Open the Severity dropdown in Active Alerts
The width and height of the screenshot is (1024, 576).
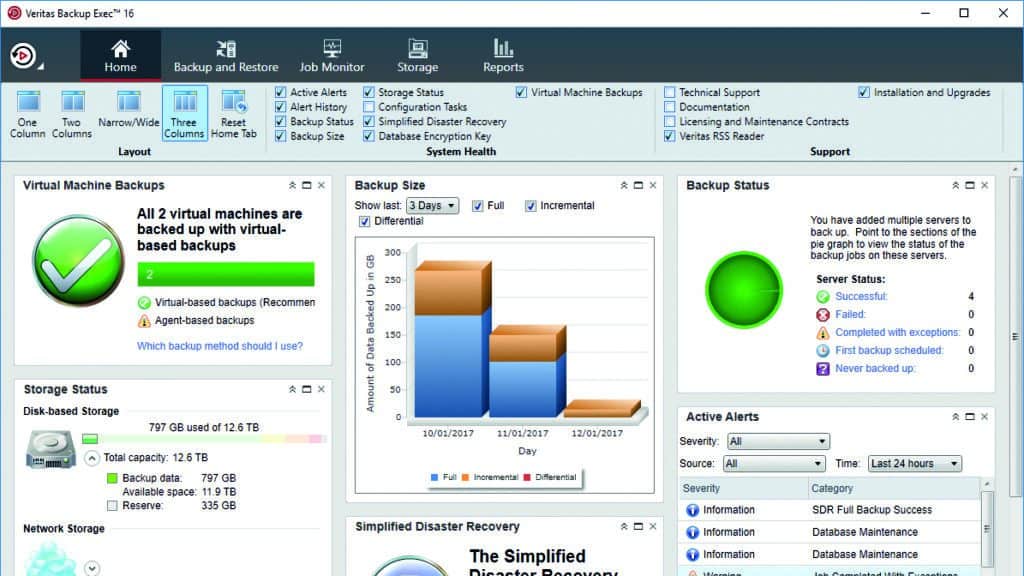778,441
